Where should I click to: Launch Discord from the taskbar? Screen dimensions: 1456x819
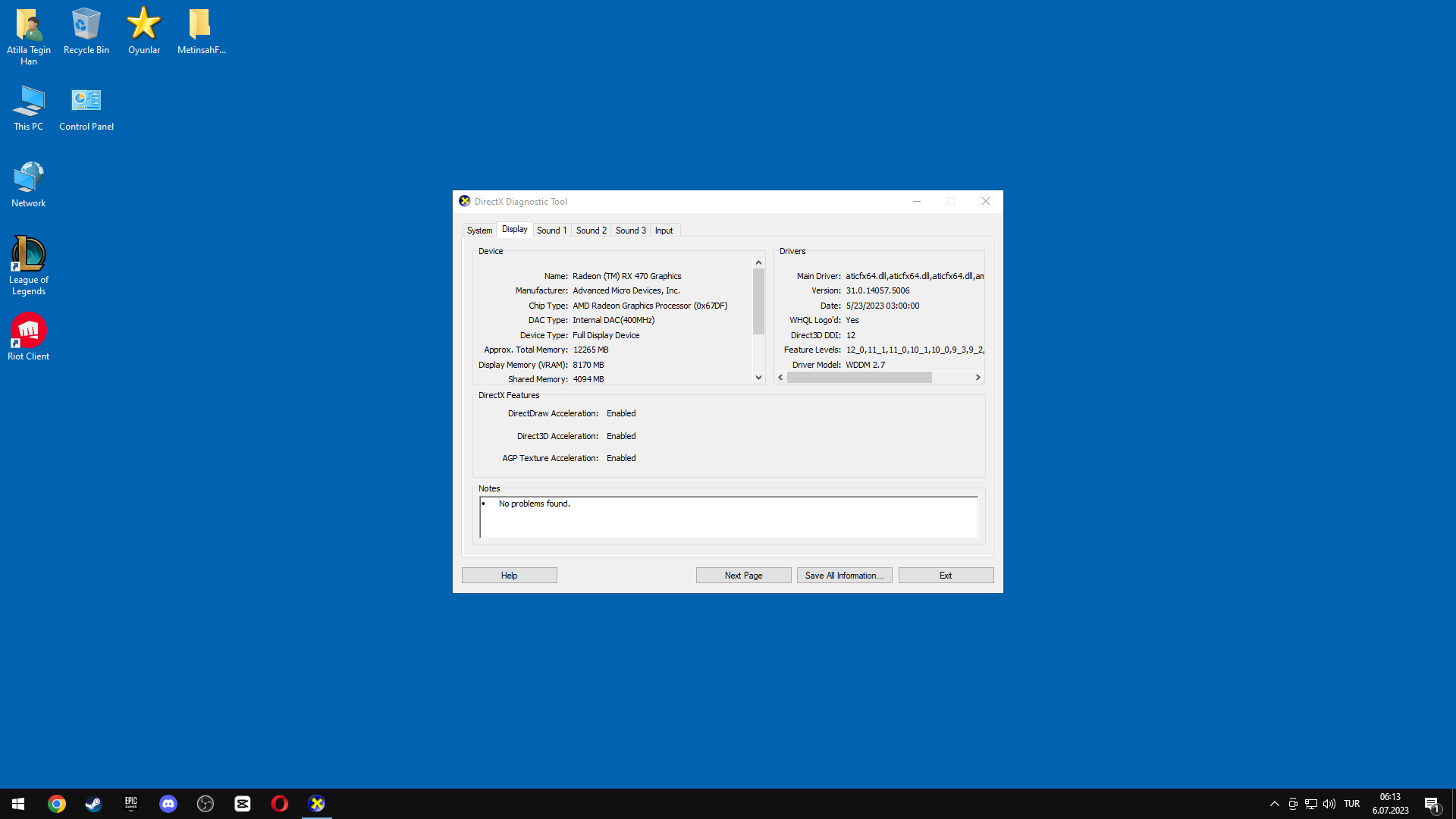tap(168, 804)
